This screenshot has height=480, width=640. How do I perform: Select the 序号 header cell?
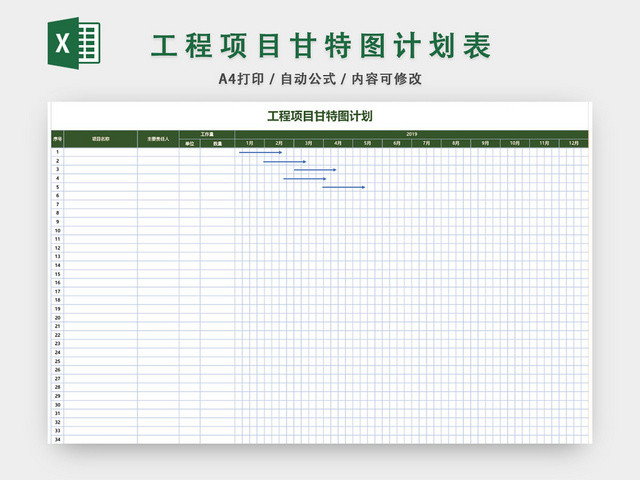click(58, 139)
